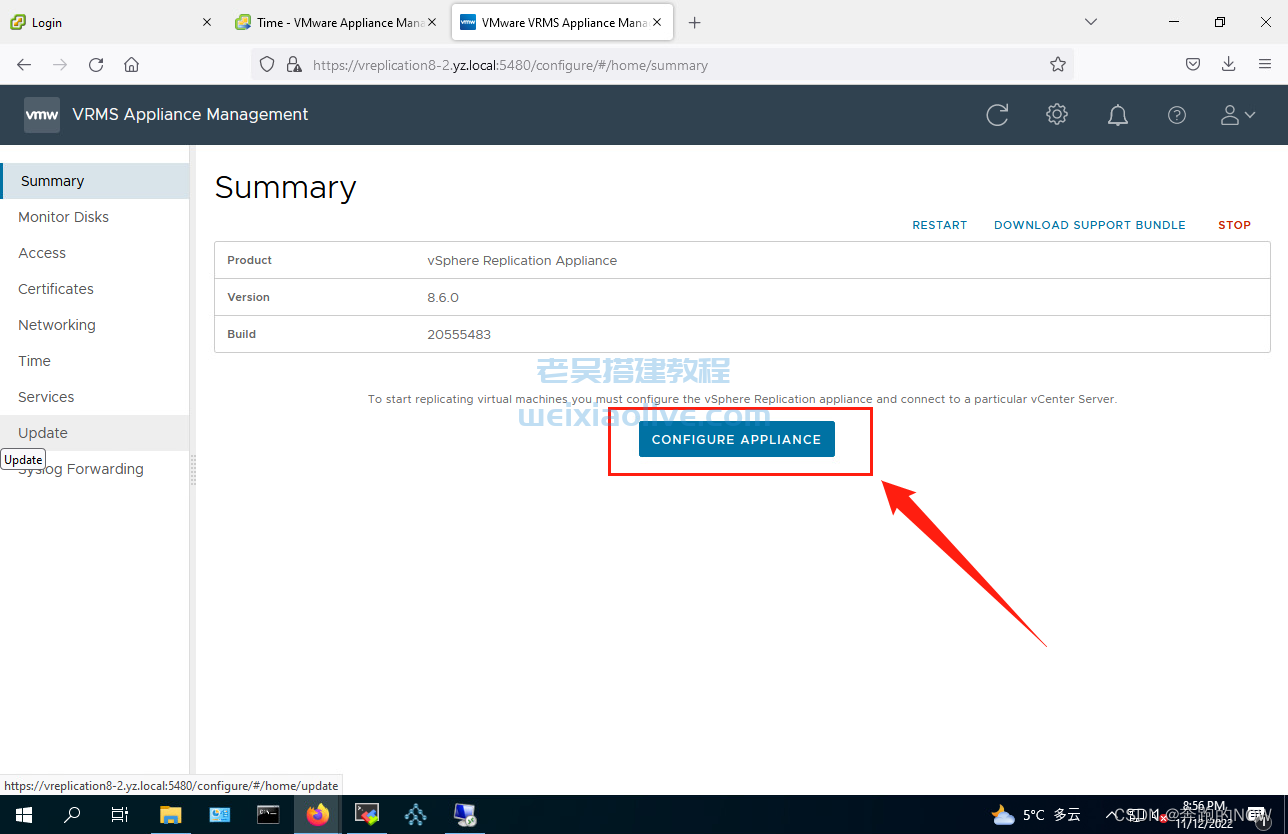Open Firefox application hamburger menu
Screen dimensions: 1288x834
[x=1264, y=65]
